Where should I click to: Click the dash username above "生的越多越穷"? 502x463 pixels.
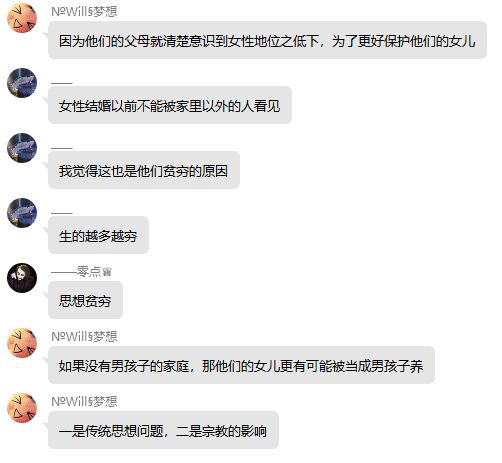click(x=62, y=213)
